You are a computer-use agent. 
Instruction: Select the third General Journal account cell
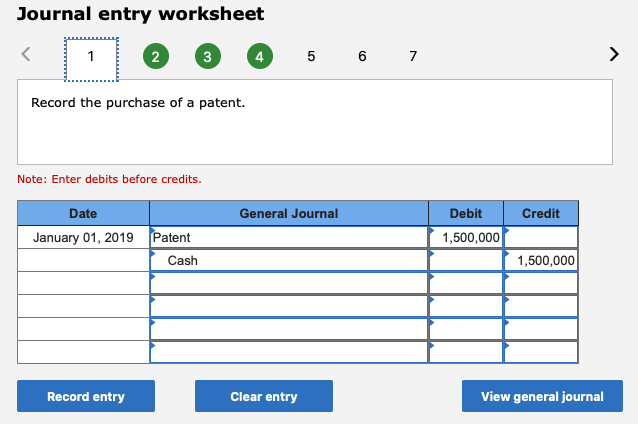point(289,283)
